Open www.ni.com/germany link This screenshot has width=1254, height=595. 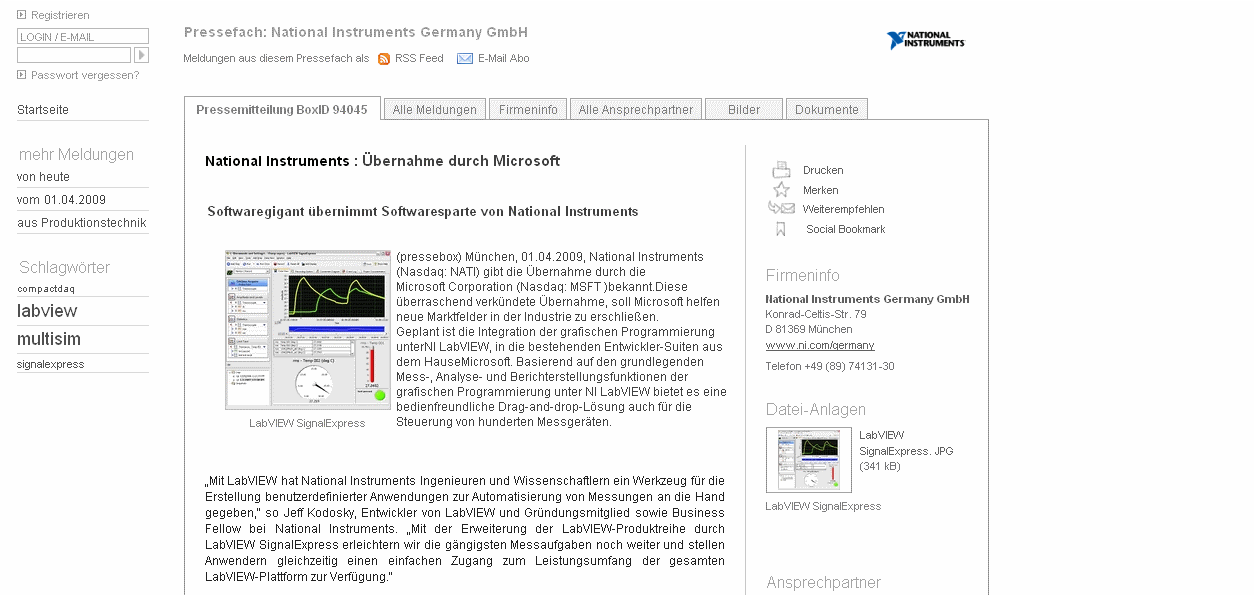click(820, 345)
